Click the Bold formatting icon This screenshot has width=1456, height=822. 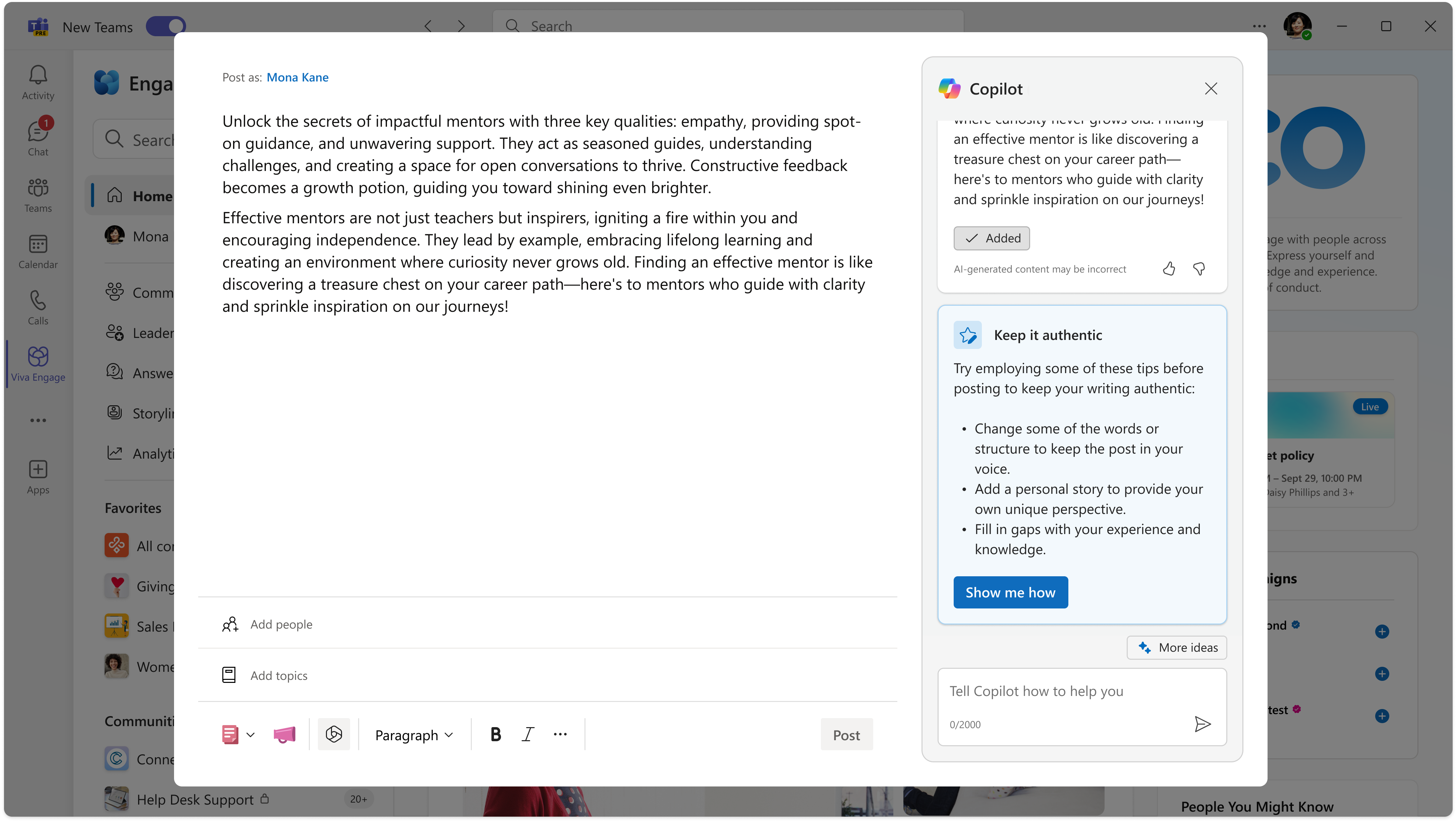pyautogui.click(x=496, y=734)
